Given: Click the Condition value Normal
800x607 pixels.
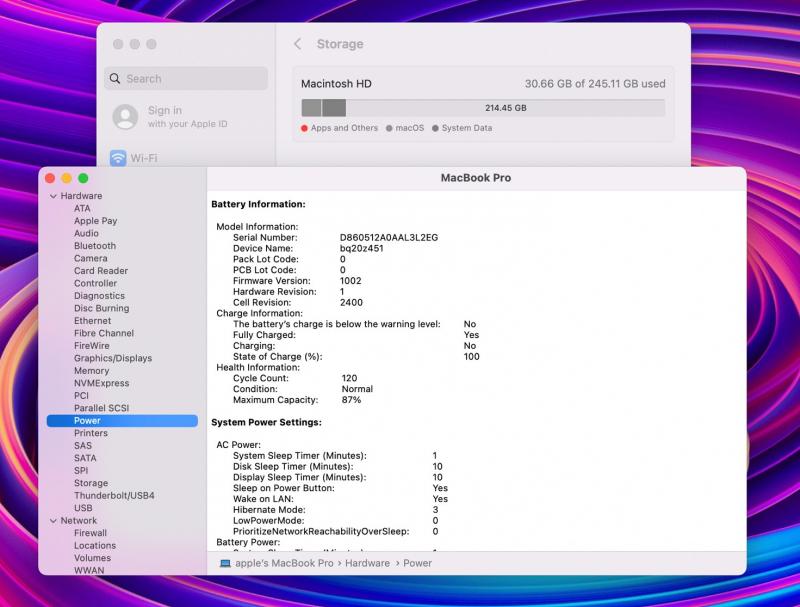Looking at the screenshot, I should coord(357,389).
